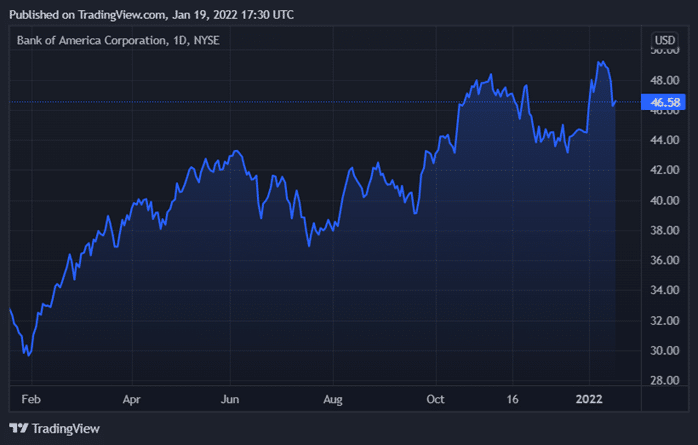Click the 32.00 price axis label
This screenshot has width=698, height=445.
point(665,321)
